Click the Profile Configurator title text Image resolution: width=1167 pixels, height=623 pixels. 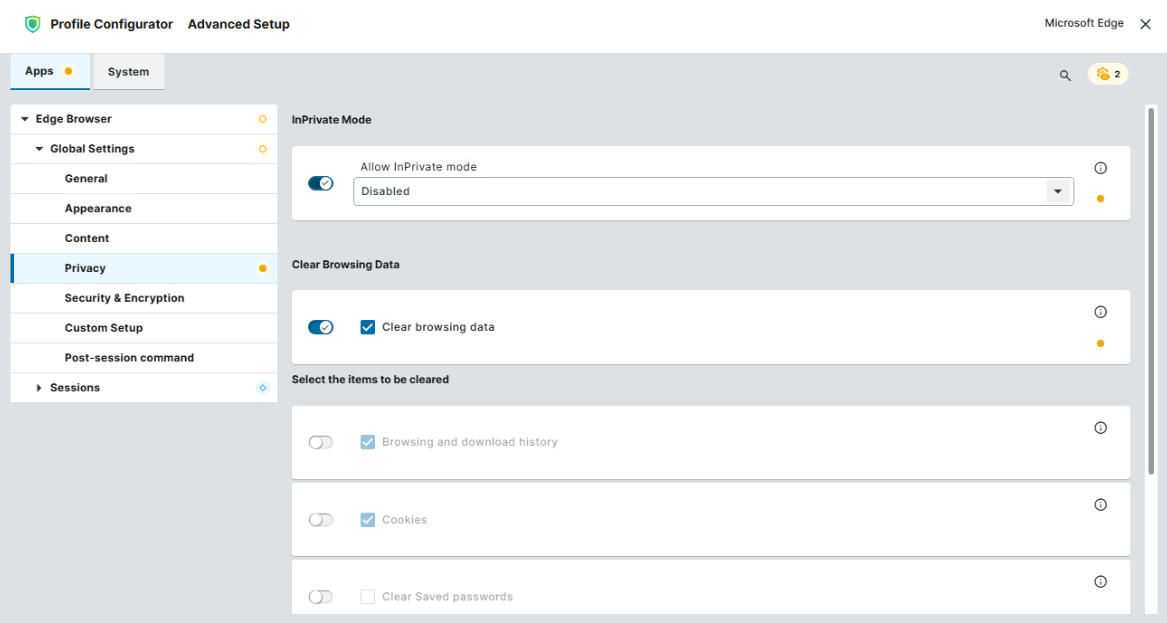coord(112,25)
